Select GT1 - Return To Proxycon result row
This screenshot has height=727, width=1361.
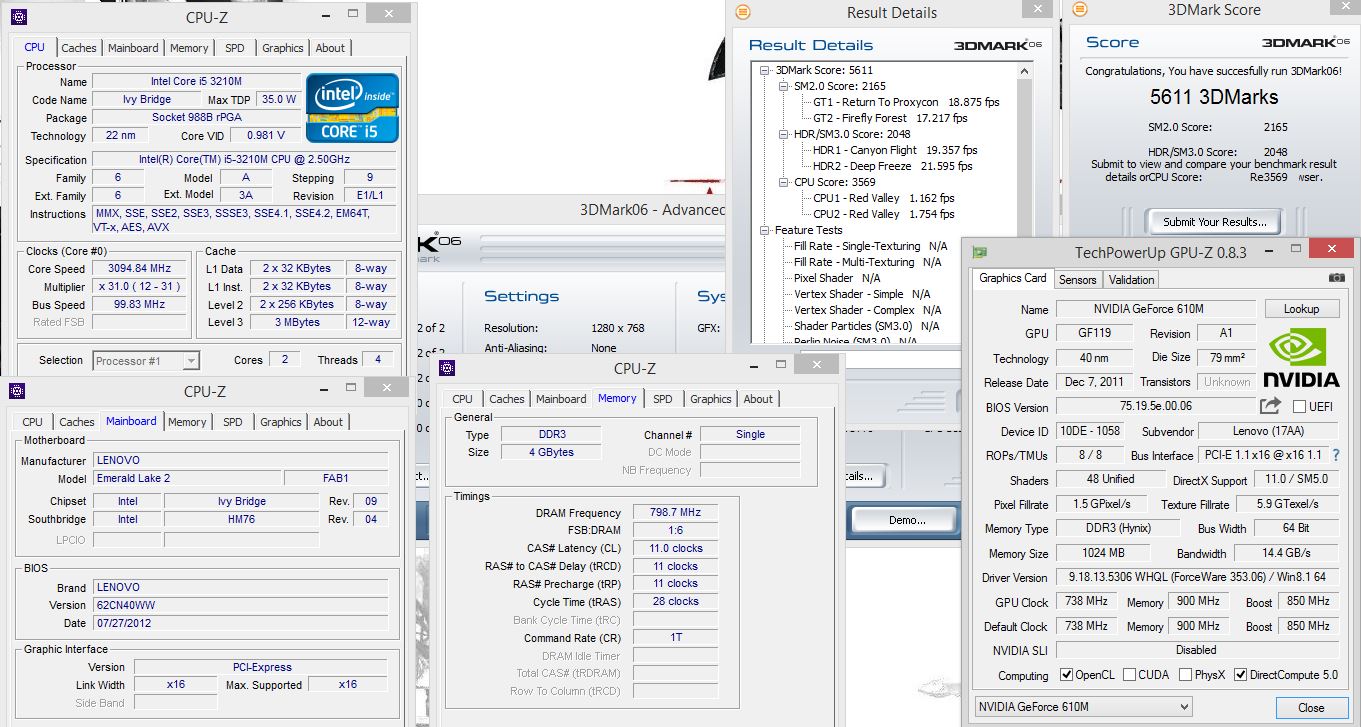(906, 102)
